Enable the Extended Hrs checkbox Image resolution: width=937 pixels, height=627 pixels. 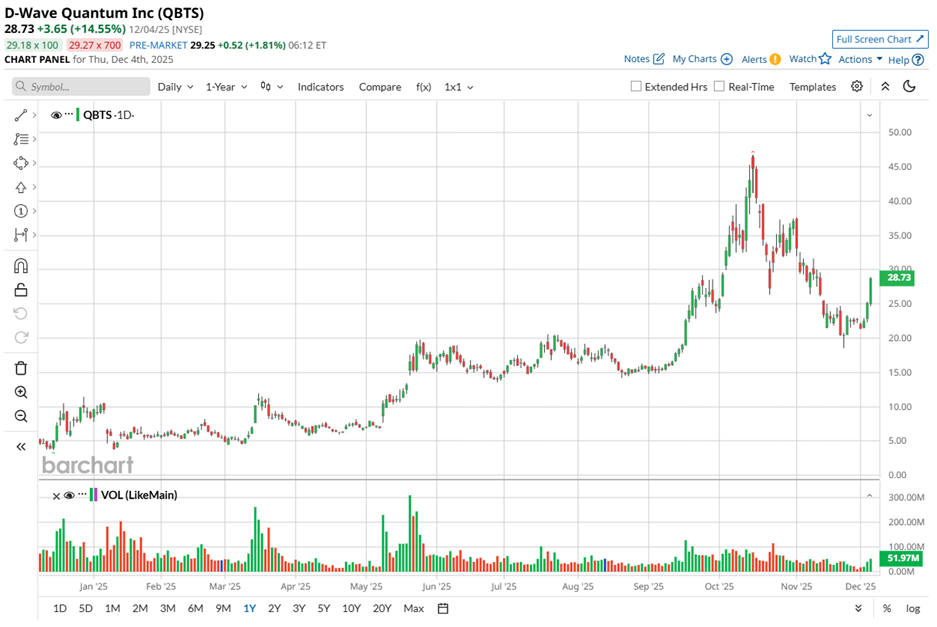636,87
